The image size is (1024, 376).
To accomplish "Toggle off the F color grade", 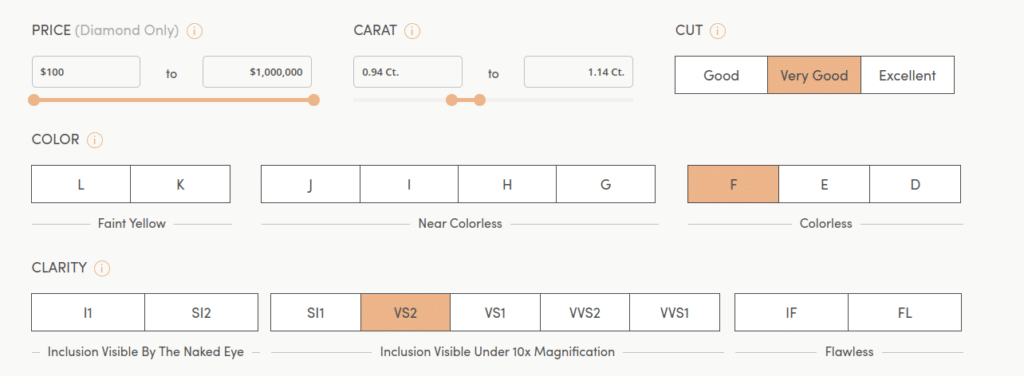I will [733, 184].
